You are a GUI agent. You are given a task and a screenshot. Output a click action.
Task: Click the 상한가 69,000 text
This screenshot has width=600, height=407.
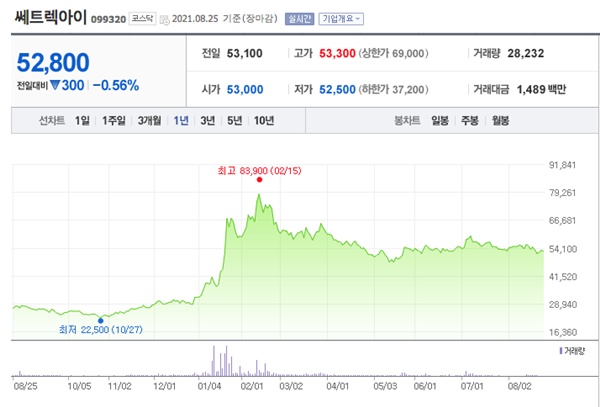[x=393, y=54]
